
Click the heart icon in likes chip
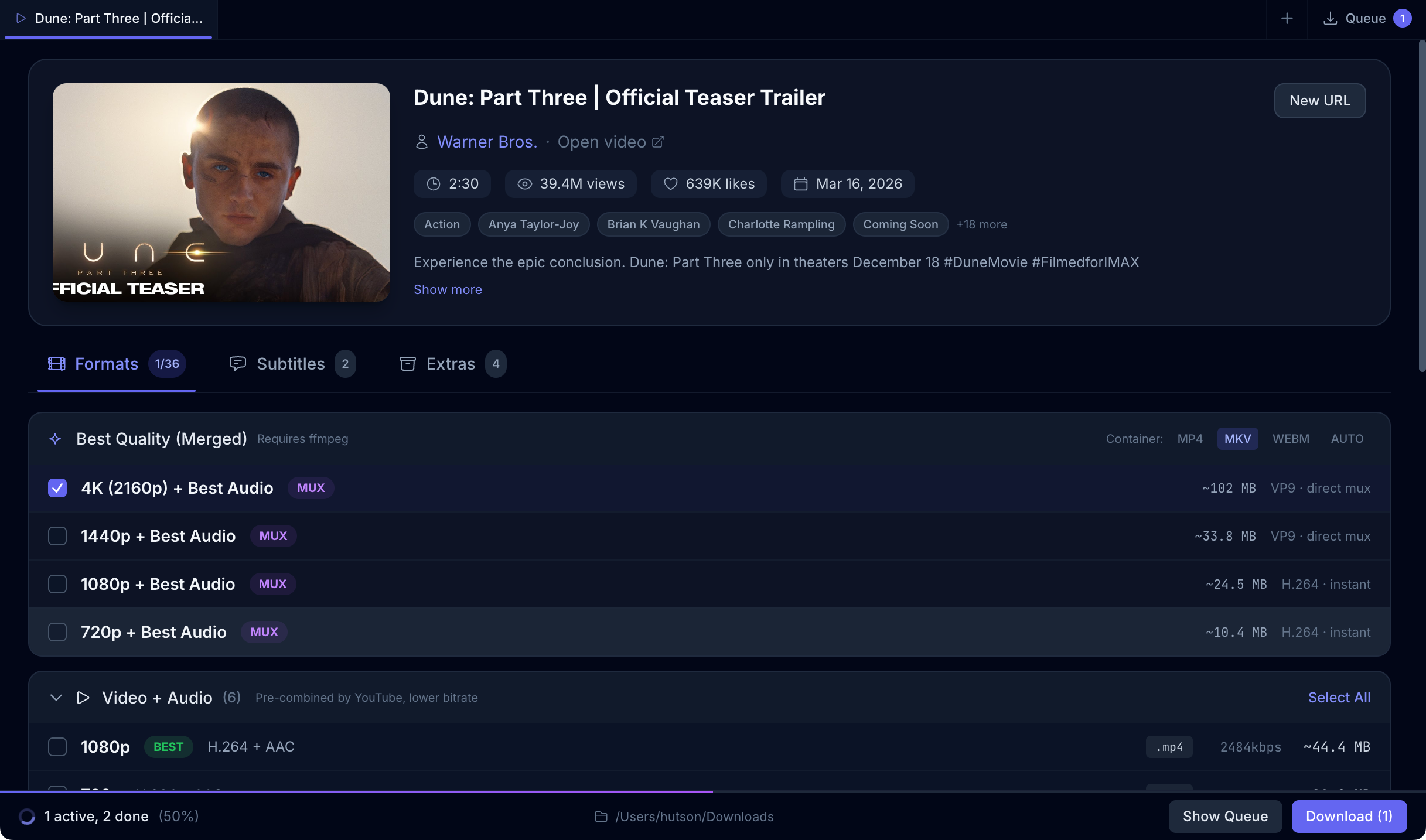click(x=670, y=184)
